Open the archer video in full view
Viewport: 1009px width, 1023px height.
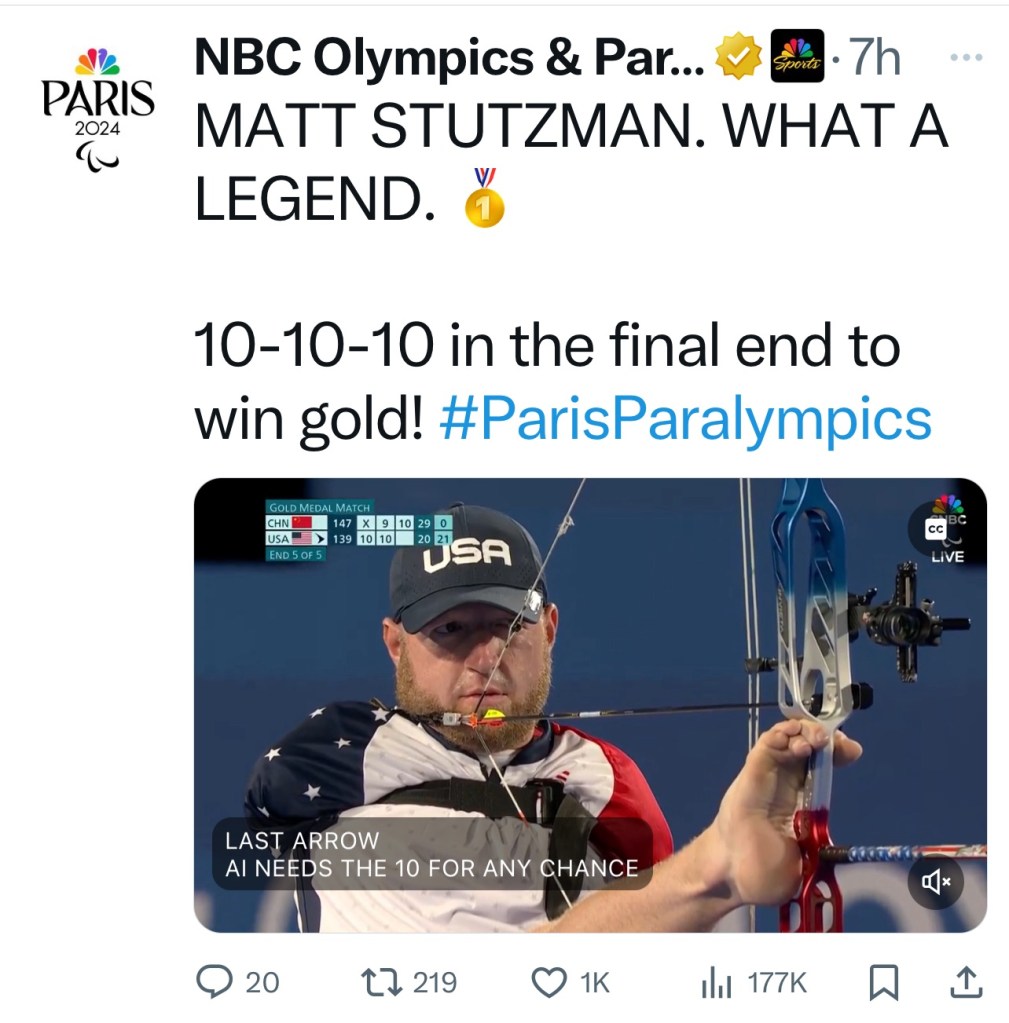[x=590, y=705]
